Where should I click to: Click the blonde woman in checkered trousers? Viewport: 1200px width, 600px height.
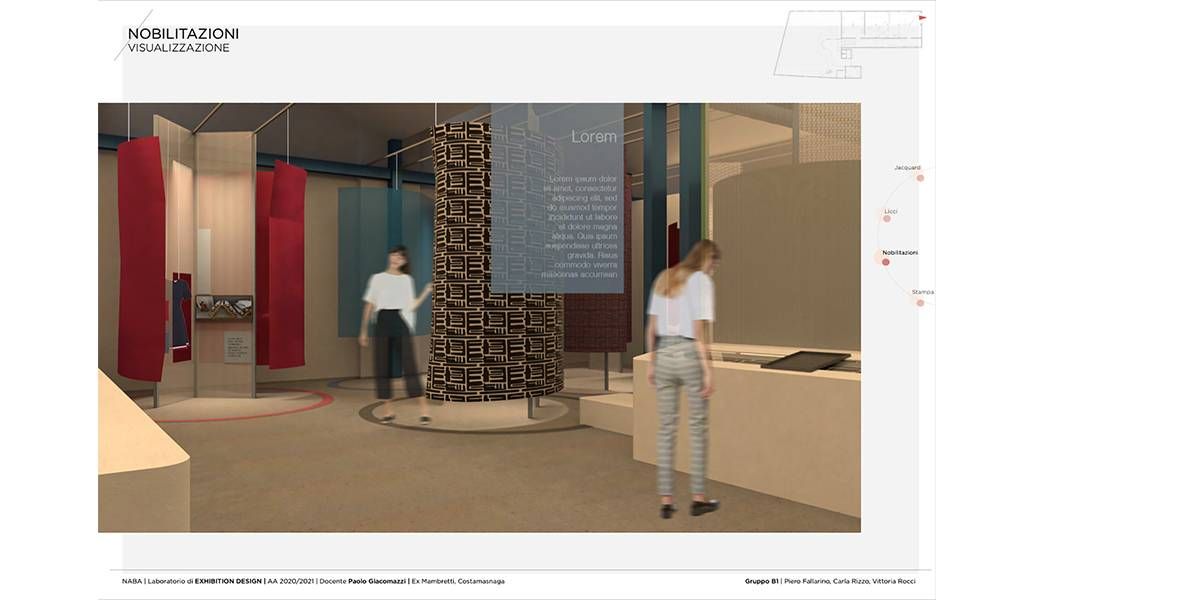click(683, 370)
